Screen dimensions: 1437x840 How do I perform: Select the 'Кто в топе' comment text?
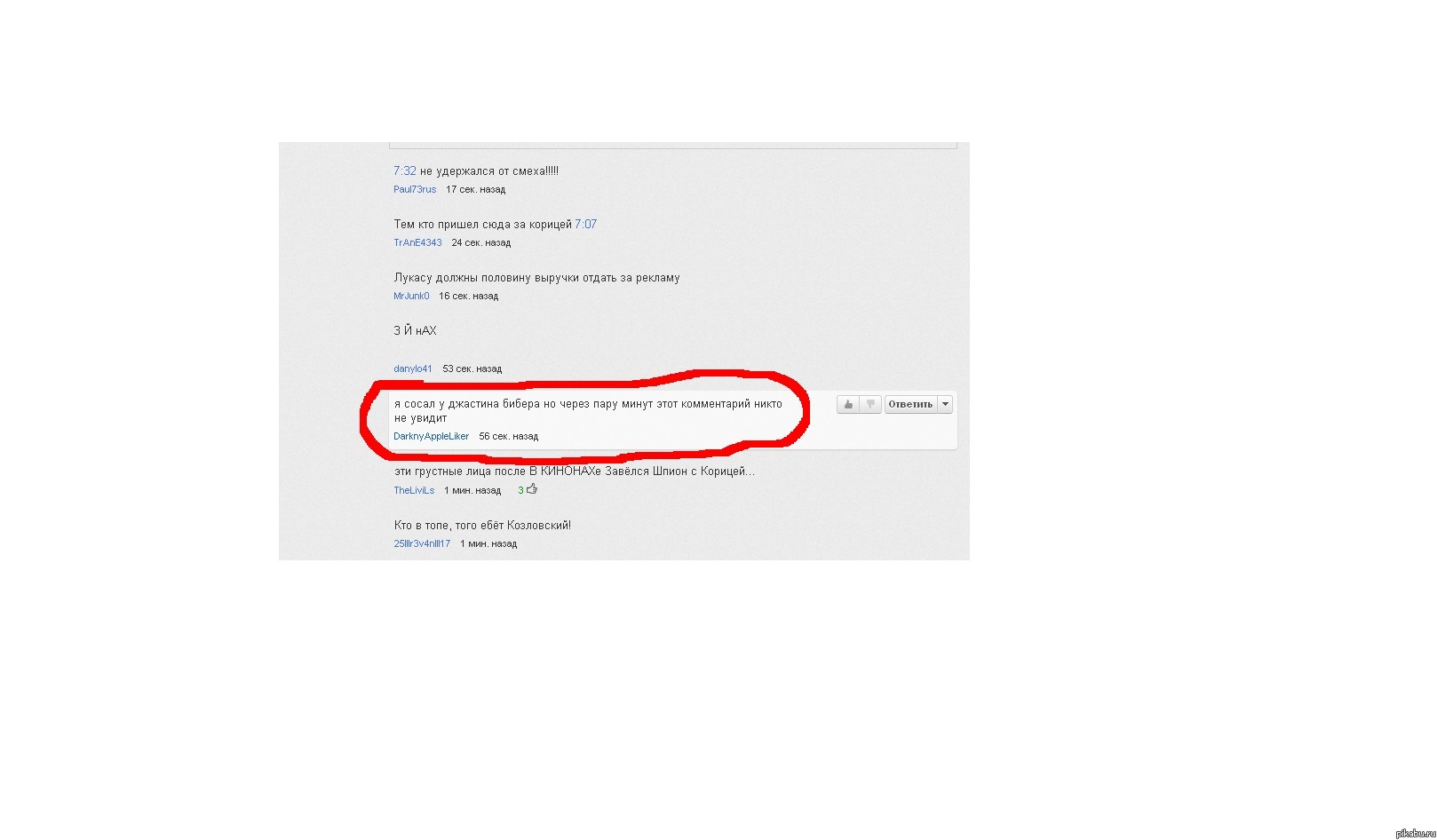(482, 525)
